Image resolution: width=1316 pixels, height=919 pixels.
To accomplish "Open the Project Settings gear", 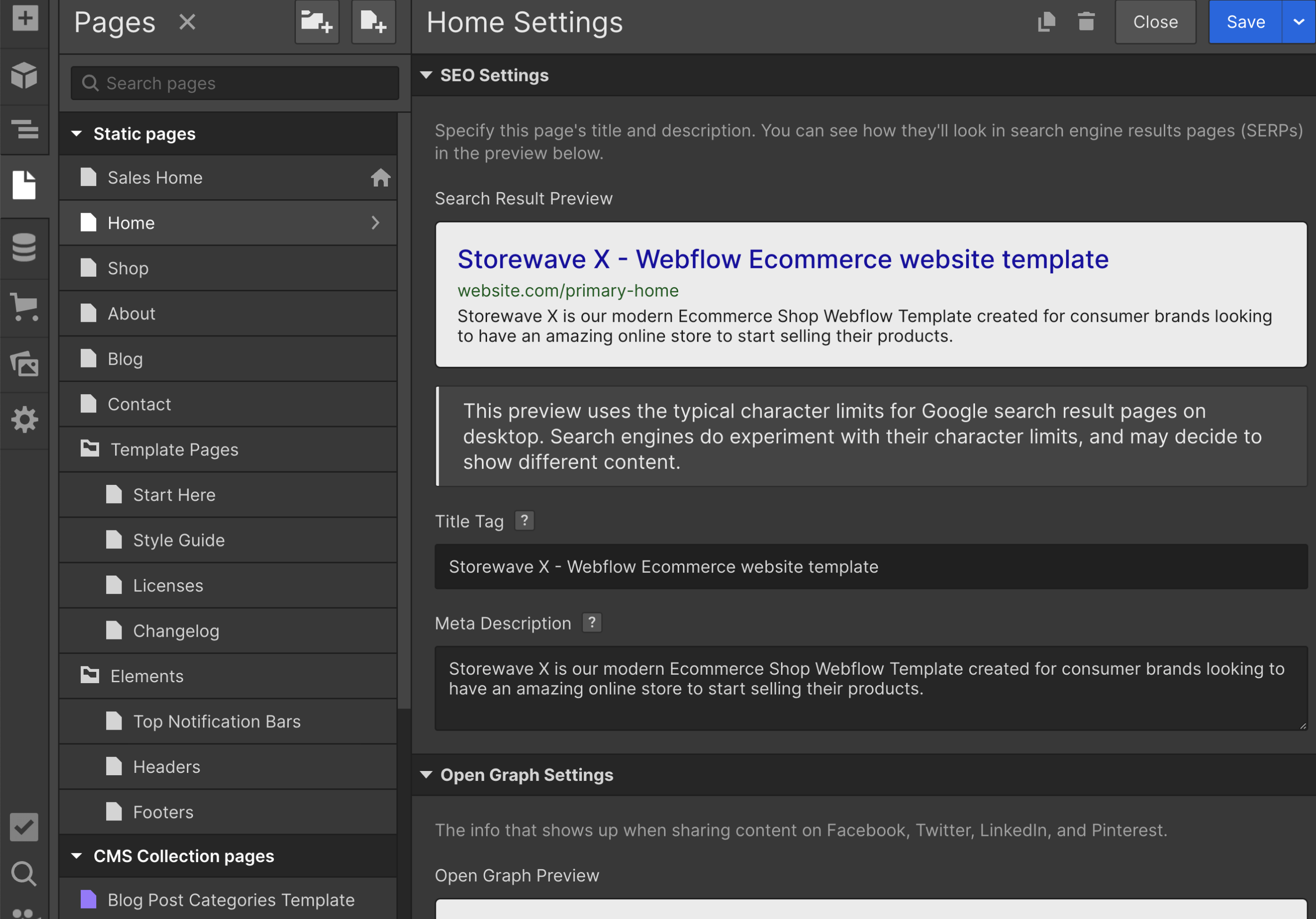I will pos(24,420).
